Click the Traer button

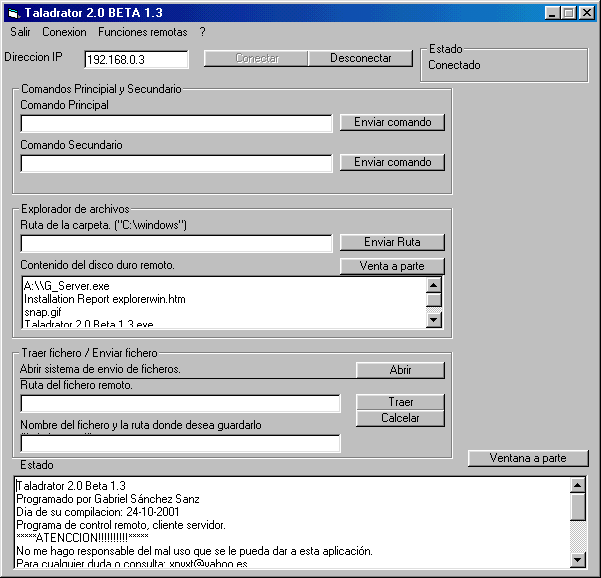[400, 402]
